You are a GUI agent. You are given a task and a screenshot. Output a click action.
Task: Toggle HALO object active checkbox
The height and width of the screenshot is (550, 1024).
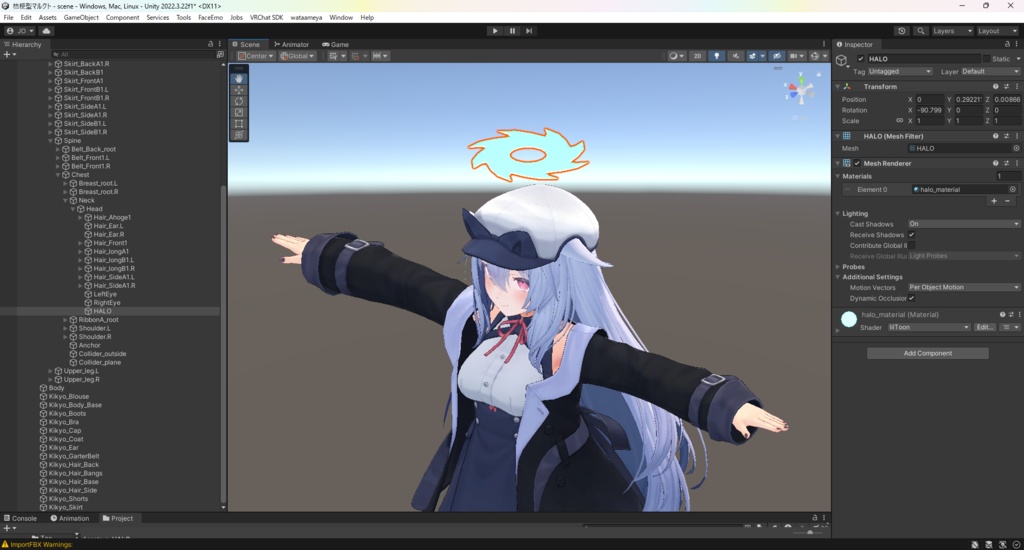coord(861,59)
